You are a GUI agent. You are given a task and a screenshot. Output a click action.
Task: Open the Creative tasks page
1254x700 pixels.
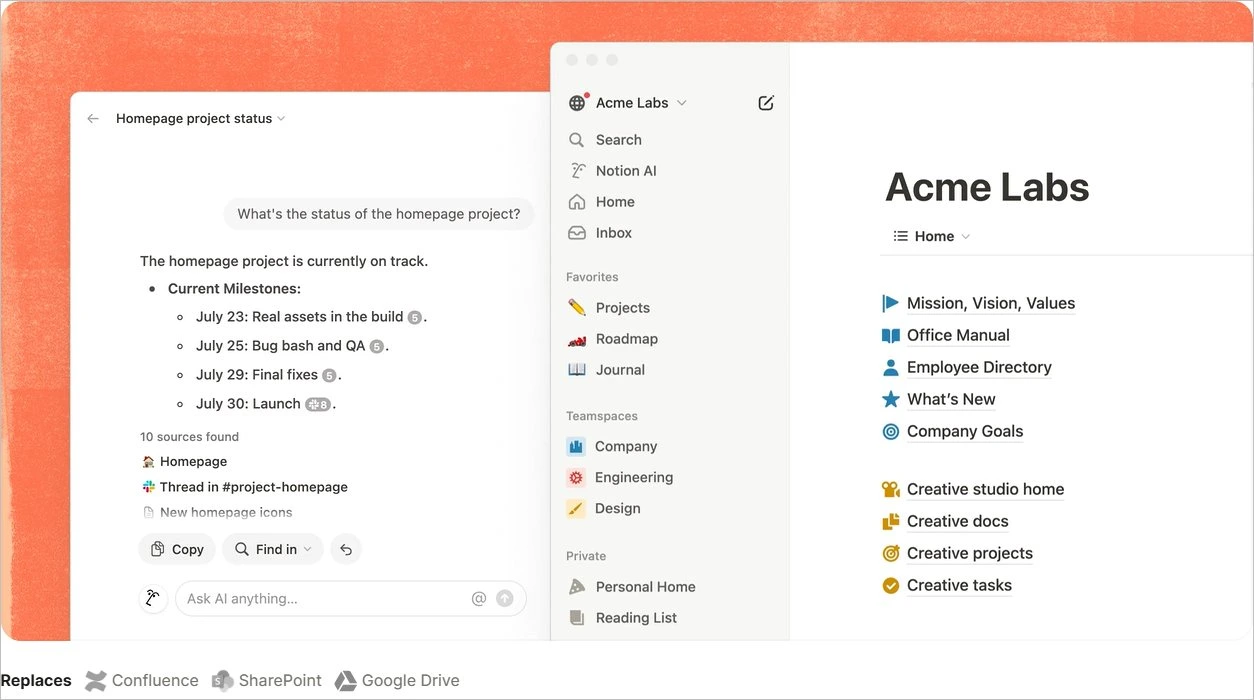[959, 585]
